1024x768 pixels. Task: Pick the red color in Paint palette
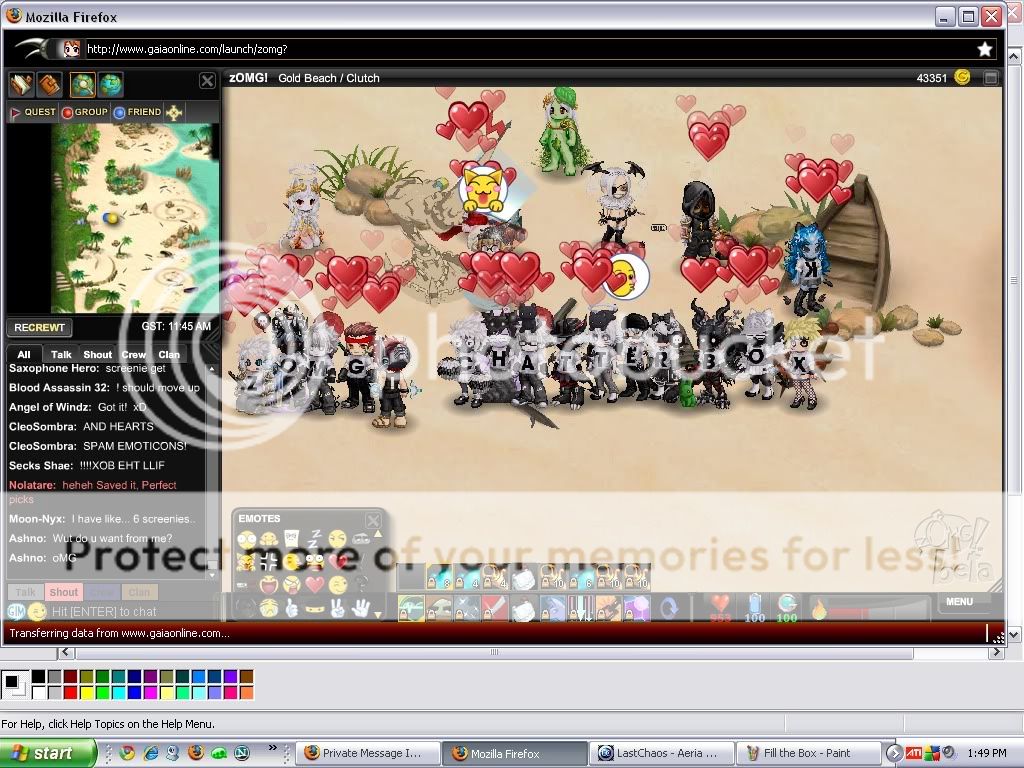[x=71, y=692]
